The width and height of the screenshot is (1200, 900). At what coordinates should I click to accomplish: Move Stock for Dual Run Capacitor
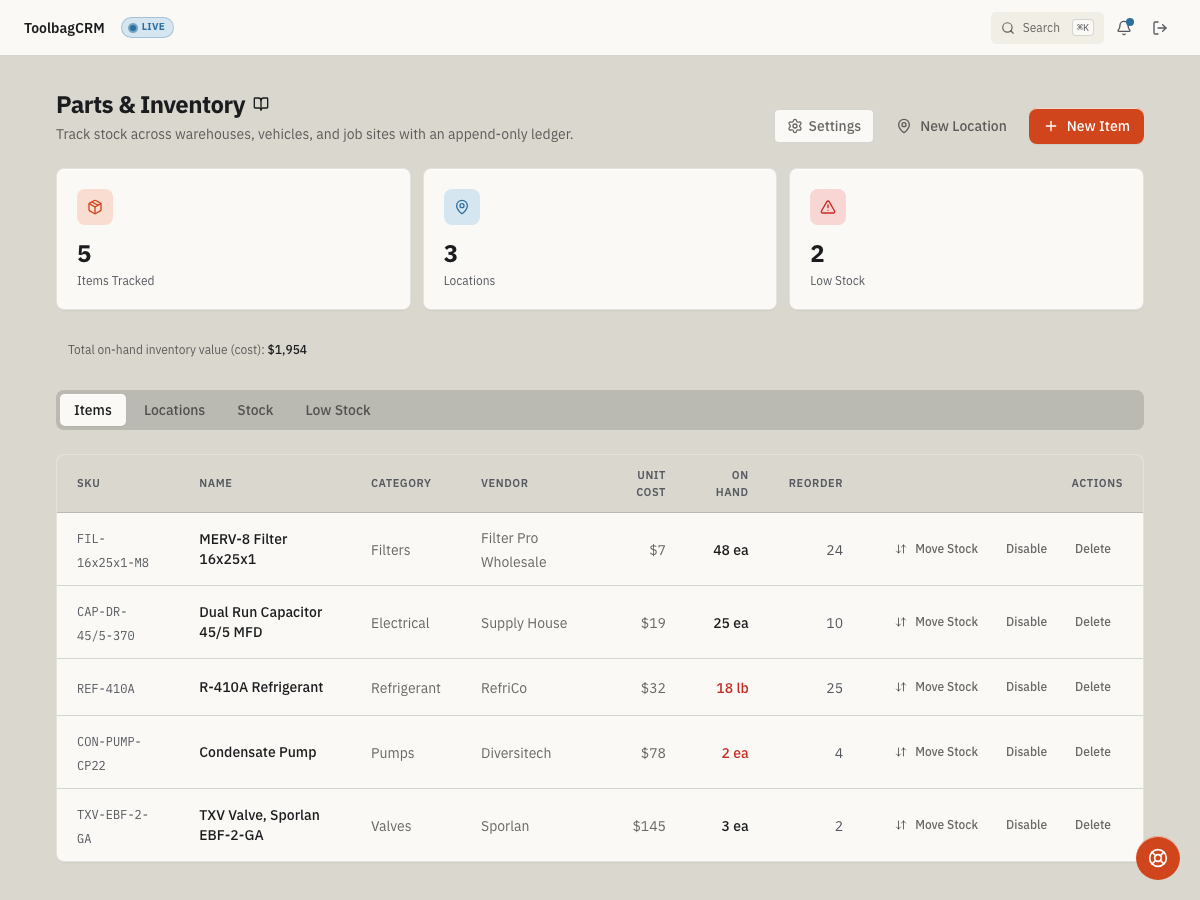coord(936,622)
